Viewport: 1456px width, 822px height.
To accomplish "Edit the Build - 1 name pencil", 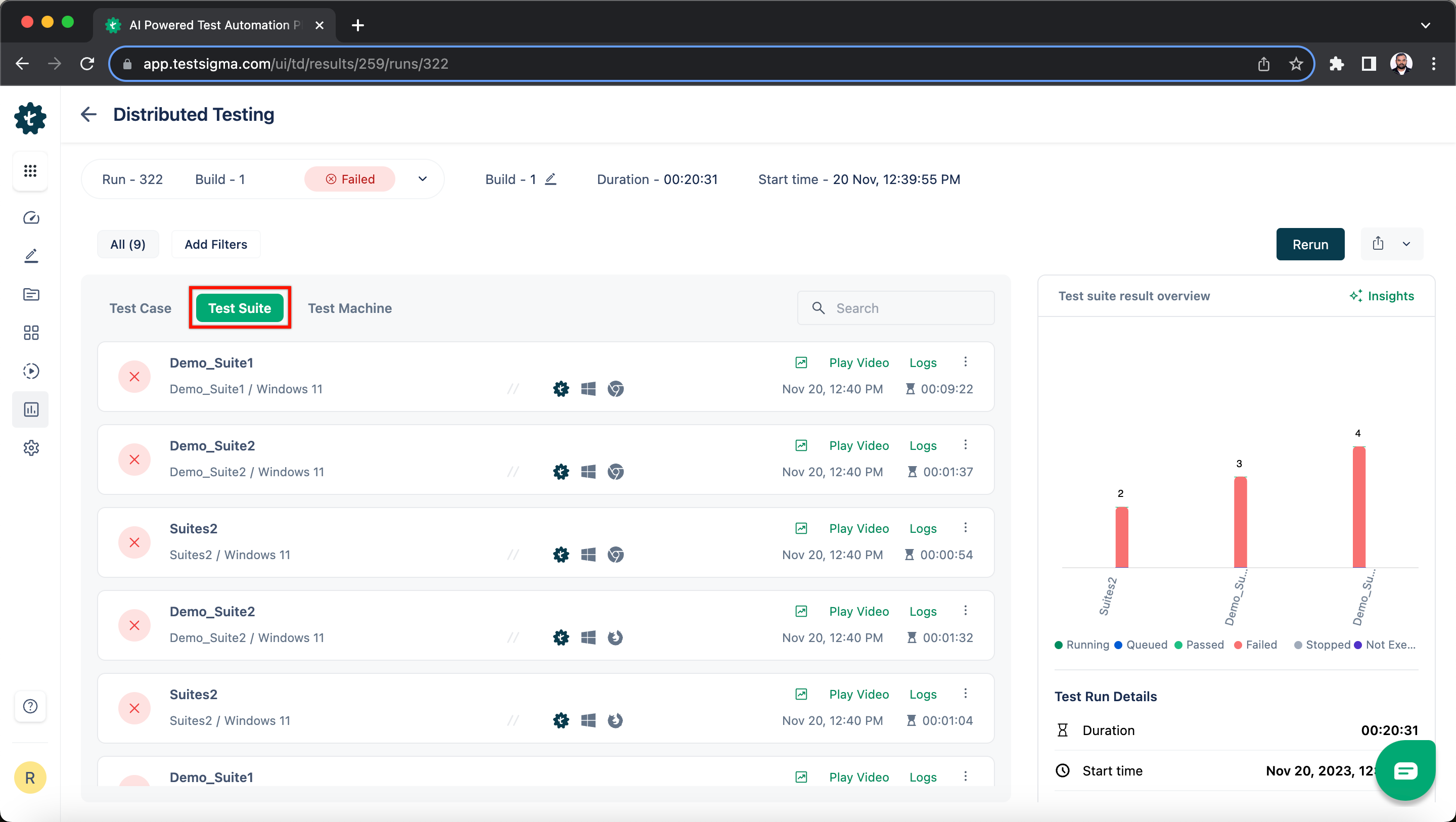I will pyautogui.click(x=551, y=179).
